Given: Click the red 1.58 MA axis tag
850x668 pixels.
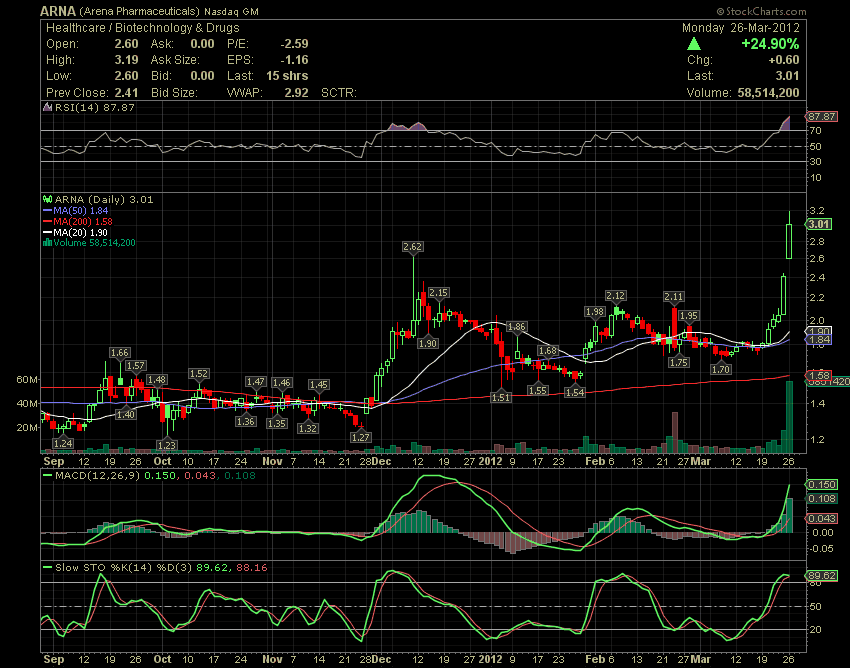Looking at the screenshot, I should coord(819,375).
